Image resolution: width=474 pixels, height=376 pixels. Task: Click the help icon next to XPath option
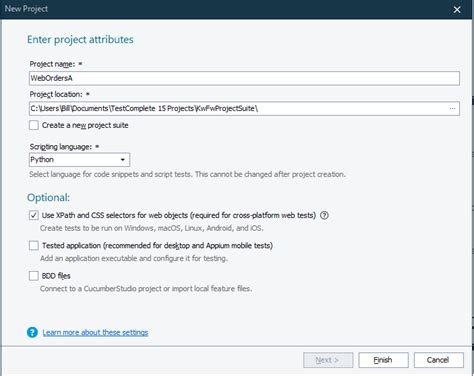click(x=324, y=215)
